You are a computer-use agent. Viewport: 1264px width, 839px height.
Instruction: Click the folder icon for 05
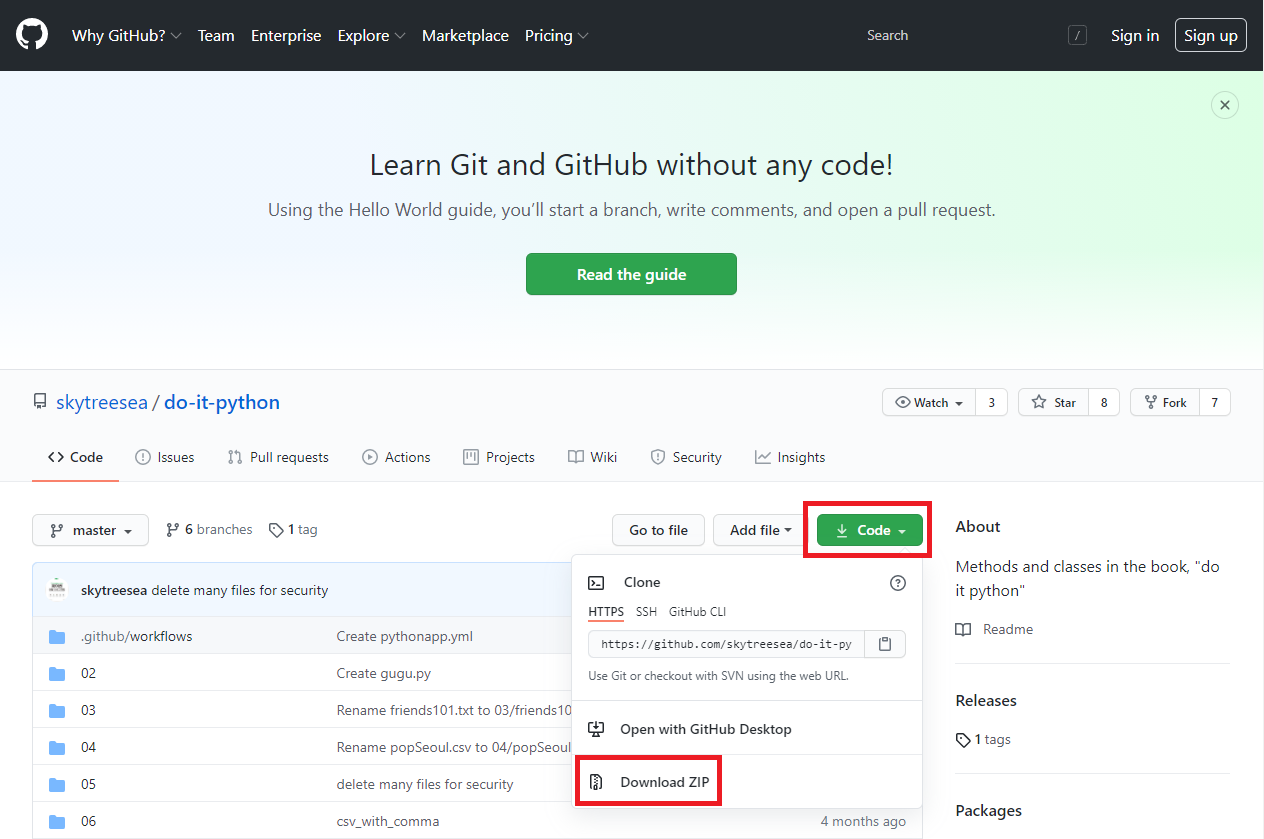click(57, 784)
